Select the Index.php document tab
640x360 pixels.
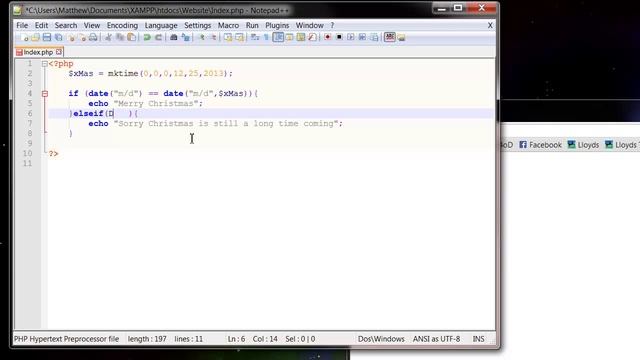point(38,52)
